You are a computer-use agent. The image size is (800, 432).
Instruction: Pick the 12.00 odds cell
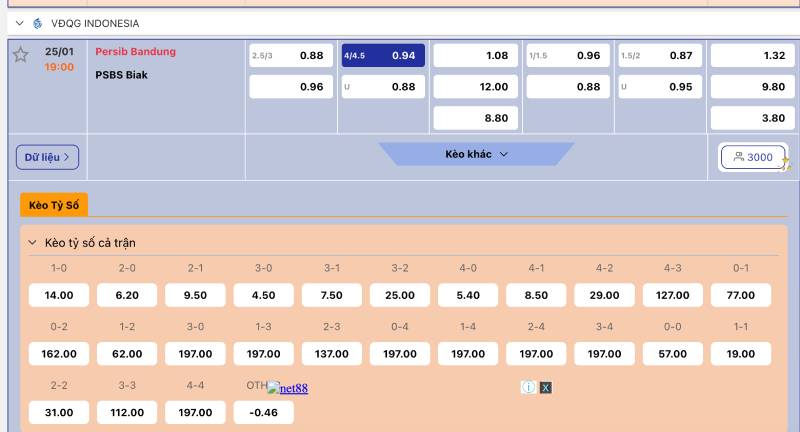click(476, 87)
